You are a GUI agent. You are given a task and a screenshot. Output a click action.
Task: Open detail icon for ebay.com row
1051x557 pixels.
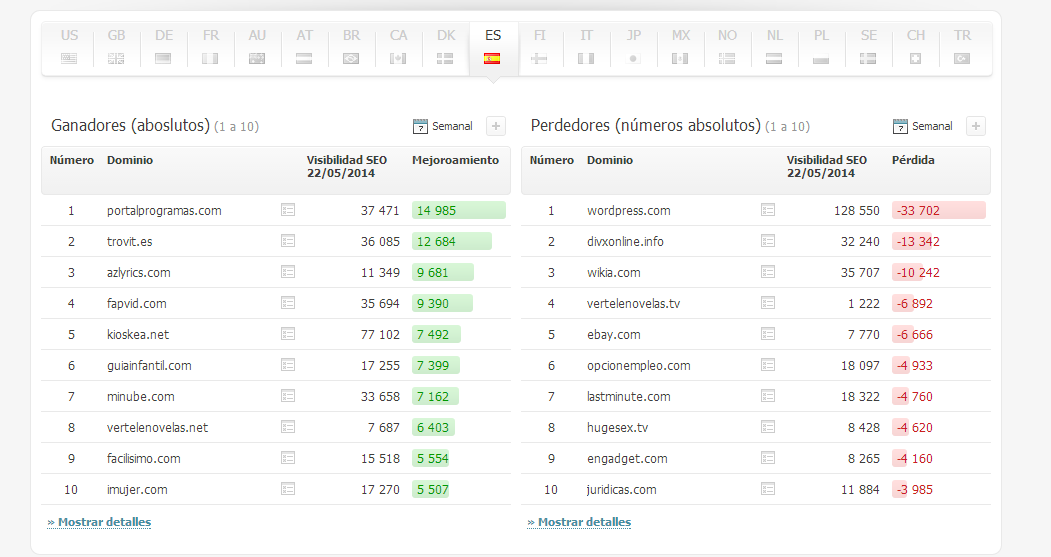(768, 334)
